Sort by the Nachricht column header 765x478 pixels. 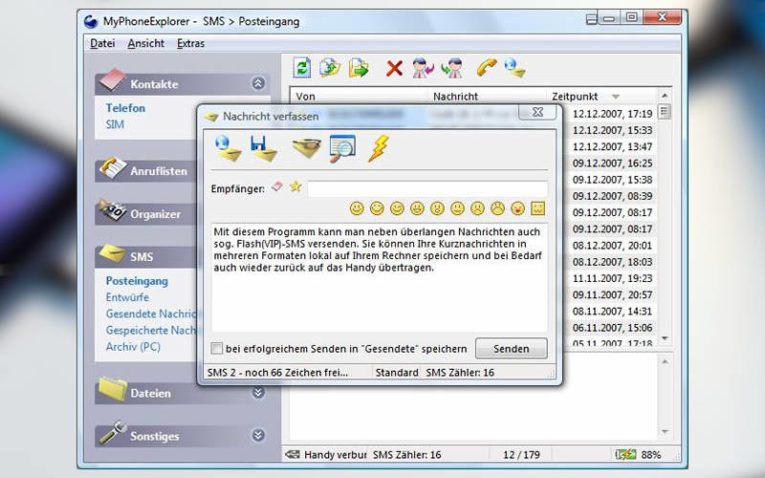point(487,96)
